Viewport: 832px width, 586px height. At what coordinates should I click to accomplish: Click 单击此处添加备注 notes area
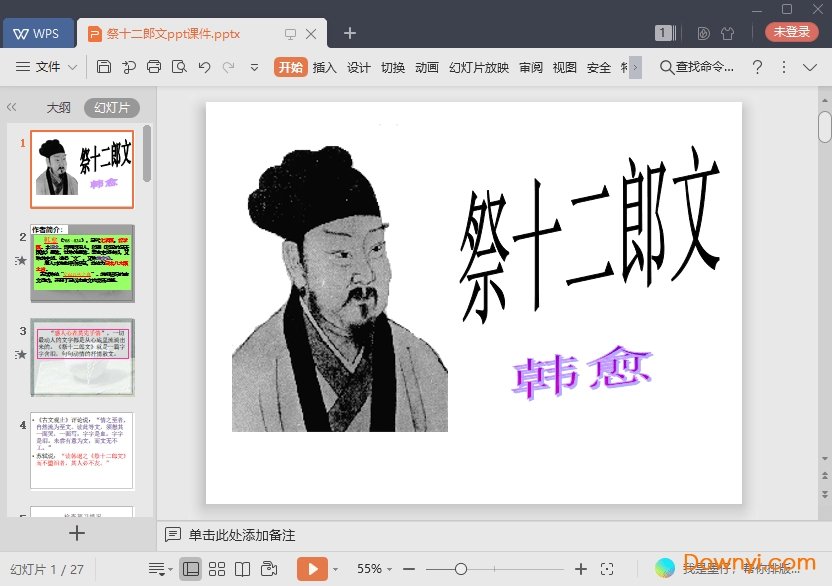pos(242,535)
